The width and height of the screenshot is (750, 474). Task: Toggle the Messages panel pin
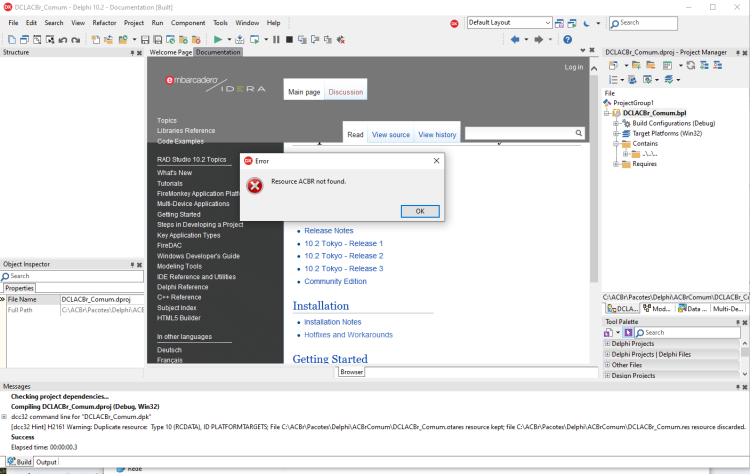738,387
